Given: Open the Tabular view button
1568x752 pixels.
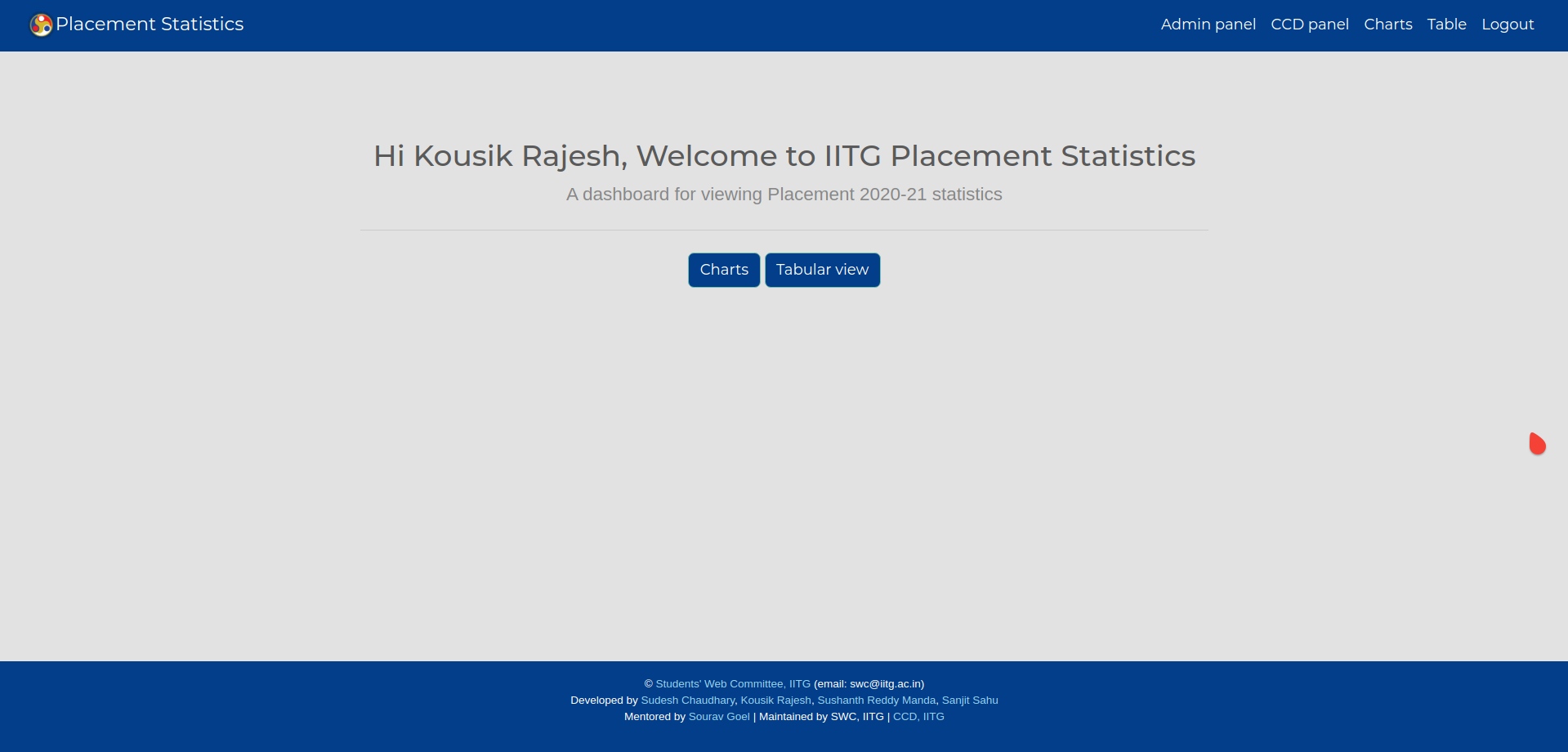Looking at the screenshot, I should [x=822, y=270].
